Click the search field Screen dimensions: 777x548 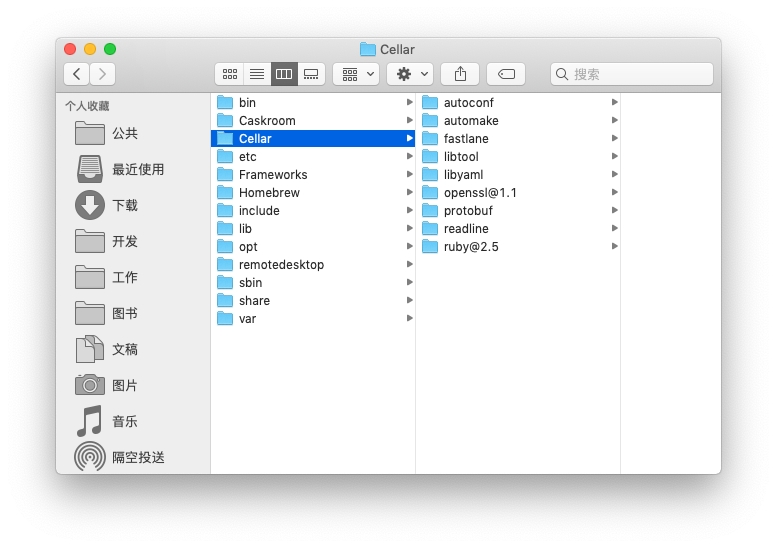click(x=632, y=74)
